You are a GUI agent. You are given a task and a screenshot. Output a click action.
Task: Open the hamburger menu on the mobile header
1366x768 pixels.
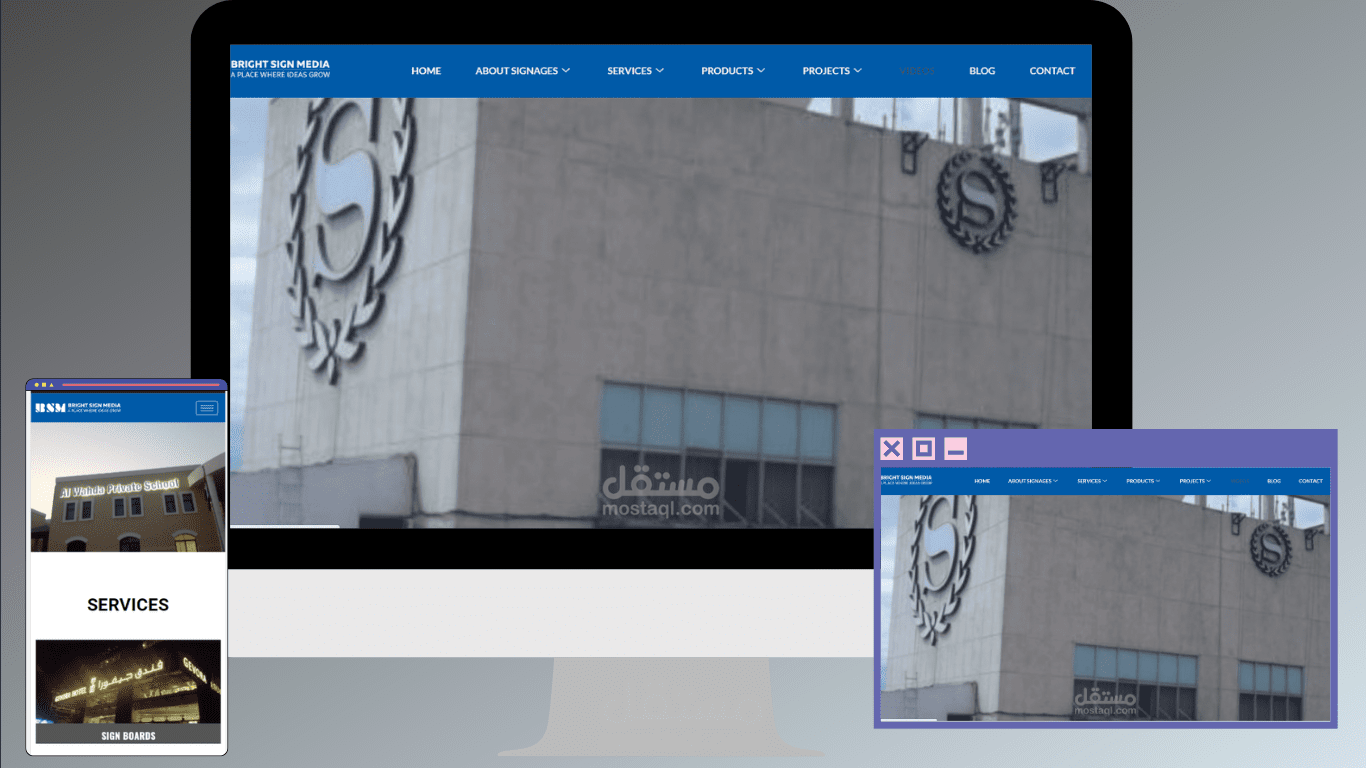[x=206, y=408]
